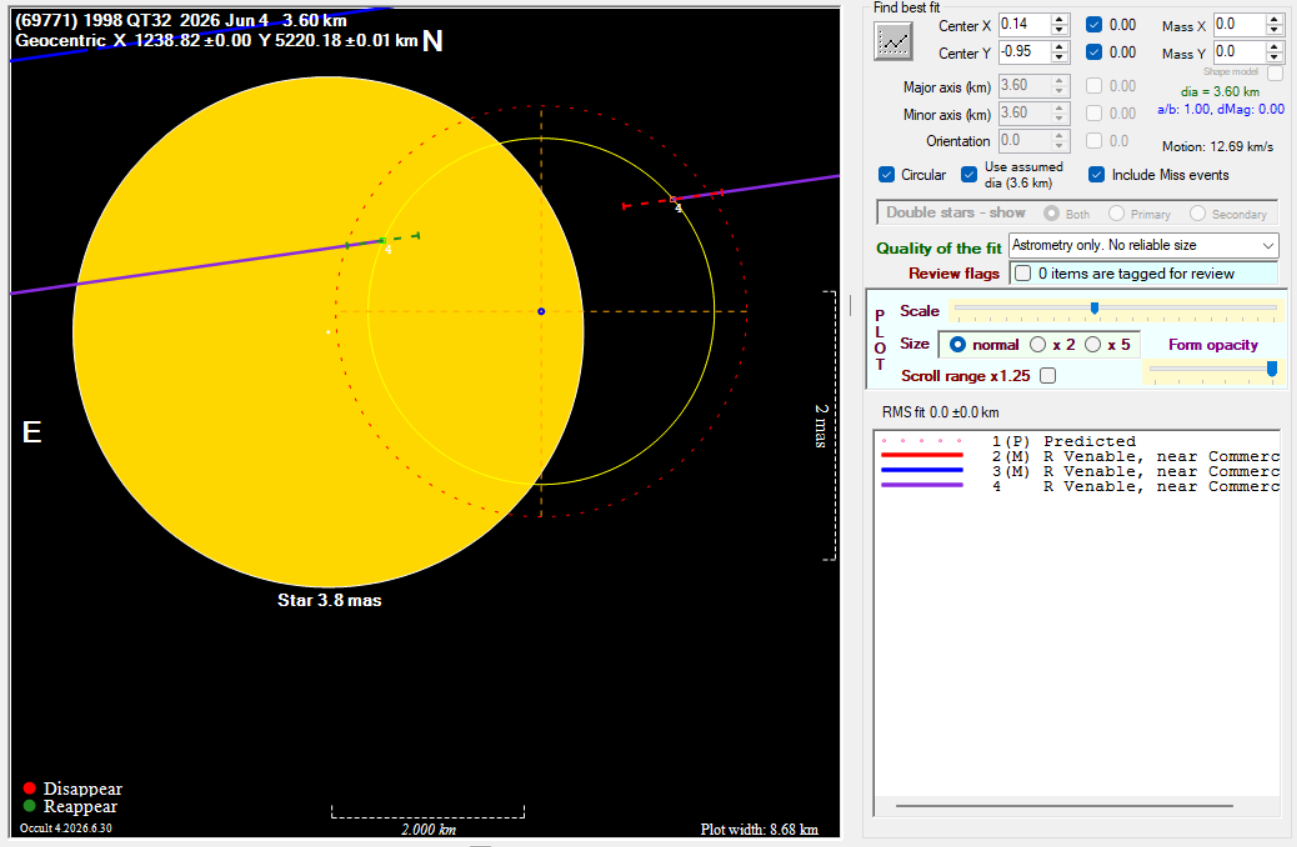Uncheck the Circular option
Viewport: 1297px width, 847px height.
887,174
